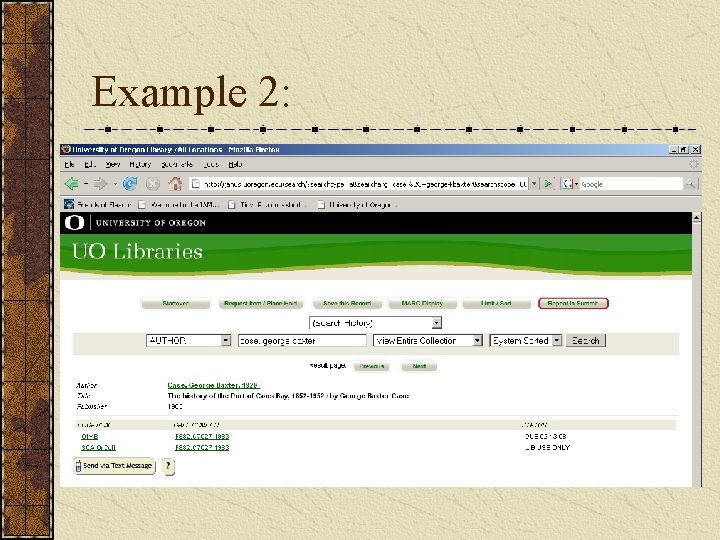The height and width of the screenshot is (540, 720).
Task: Open the University of Oregon bookmark
Action: pos(358,204)
